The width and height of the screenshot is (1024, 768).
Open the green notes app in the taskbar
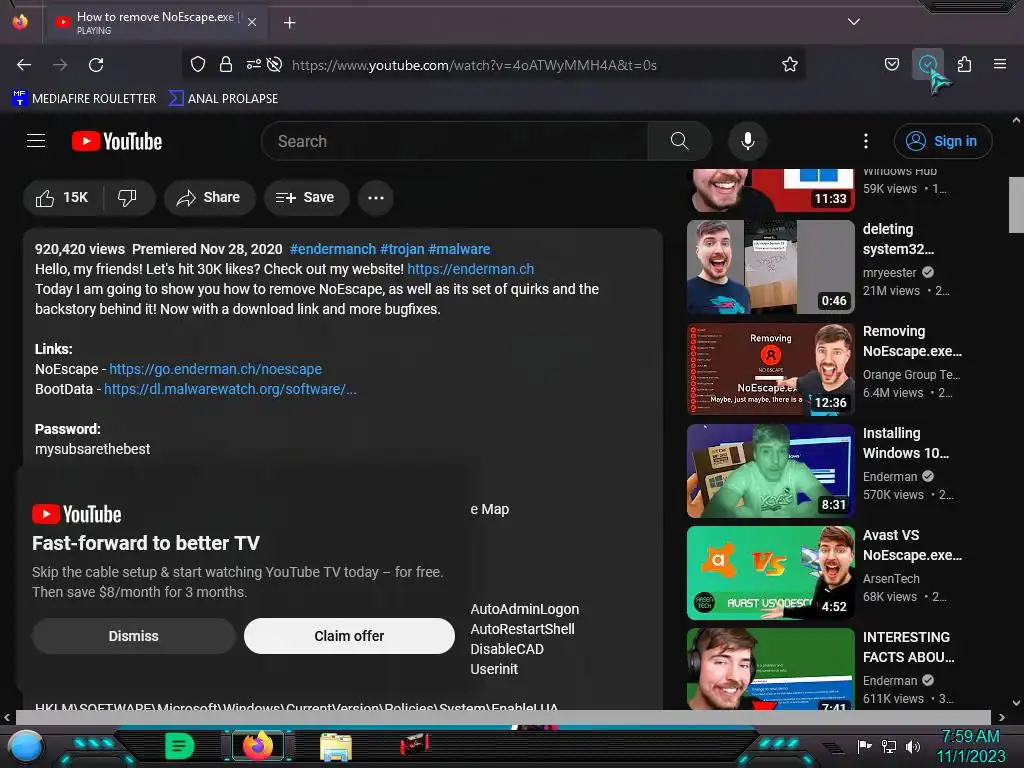180,746
